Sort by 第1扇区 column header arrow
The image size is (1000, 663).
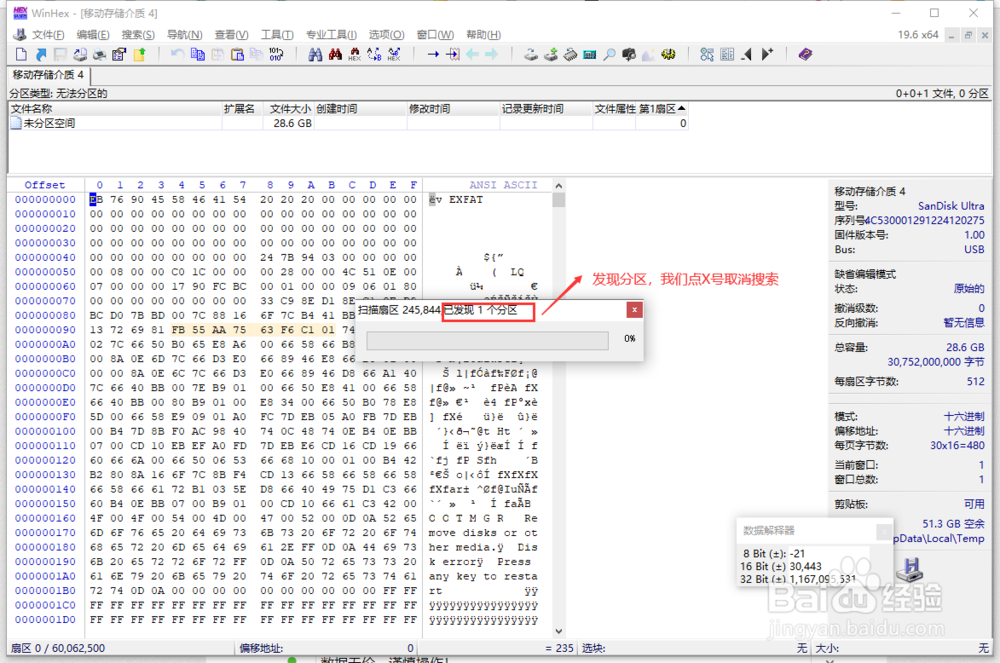click(x=682, y=108)
